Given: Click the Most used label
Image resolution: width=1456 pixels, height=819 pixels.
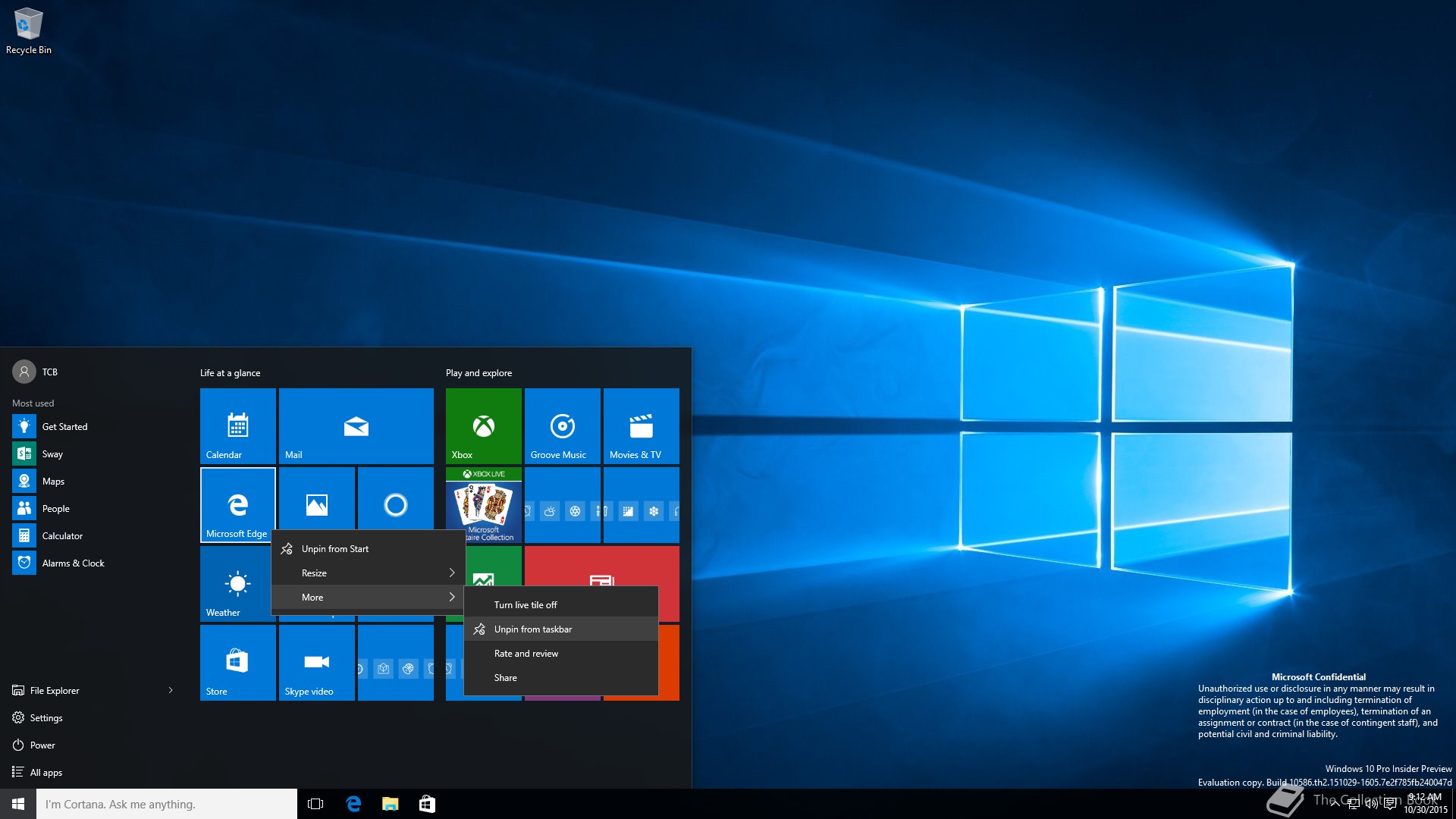Looking at the screenshot, I should (x=33, y=403).
